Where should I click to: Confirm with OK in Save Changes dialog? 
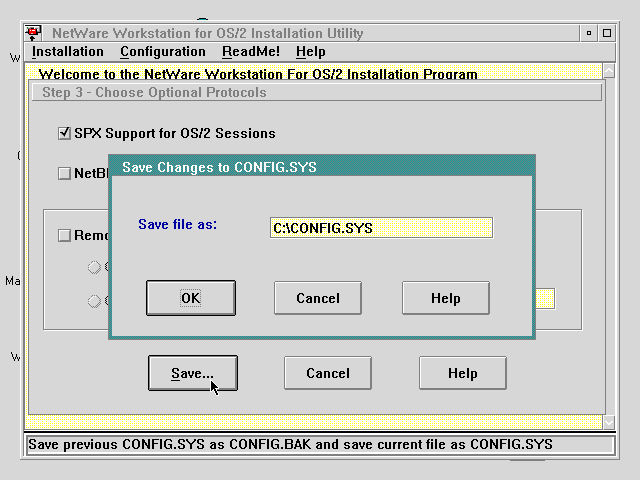[x=191, y=298]
